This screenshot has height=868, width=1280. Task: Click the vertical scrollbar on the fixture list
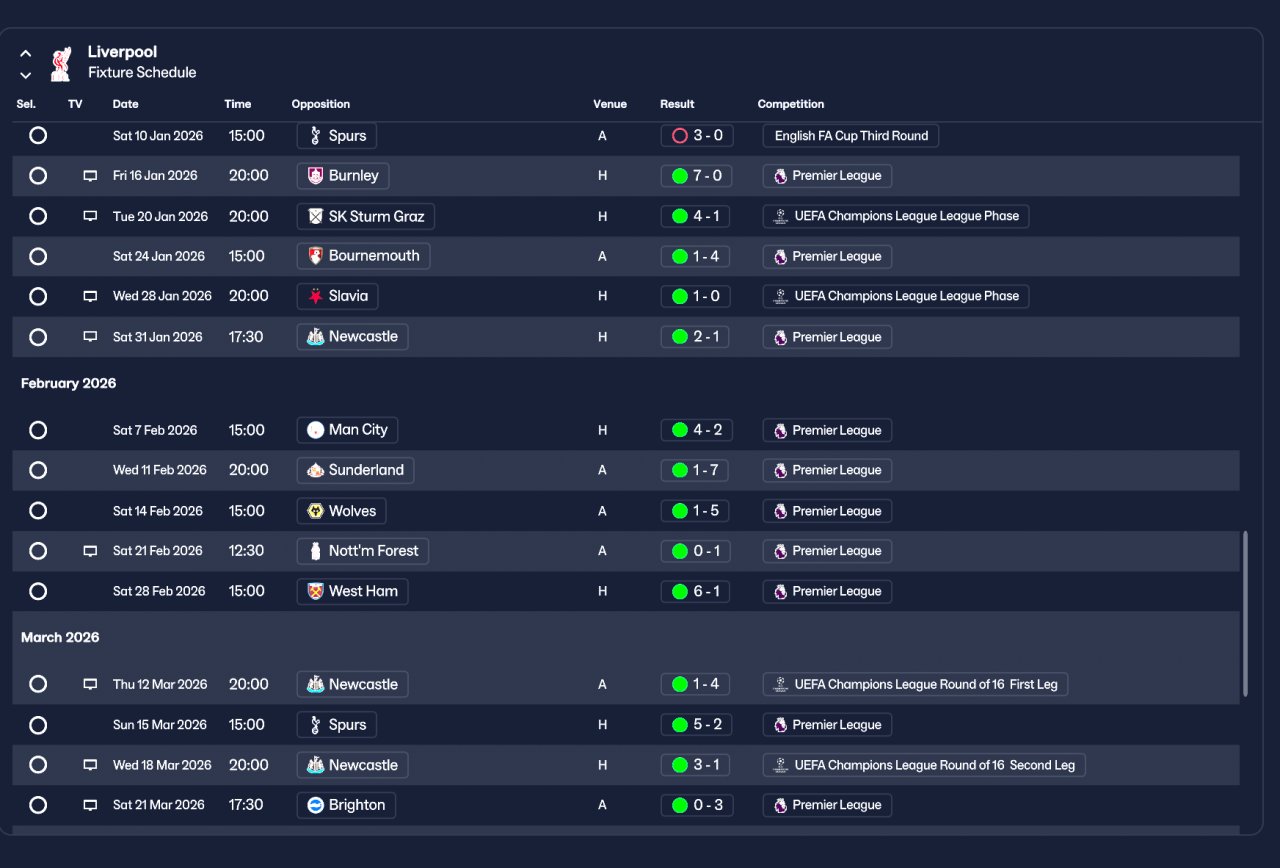coord(1245,614)
